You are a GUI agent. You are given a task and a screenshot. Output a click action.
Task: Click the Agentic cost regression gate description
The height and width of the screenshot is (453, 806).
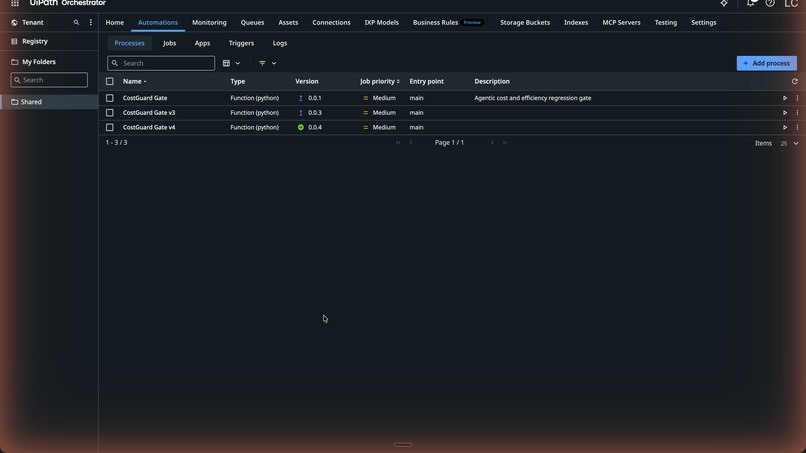pos(533,98)
